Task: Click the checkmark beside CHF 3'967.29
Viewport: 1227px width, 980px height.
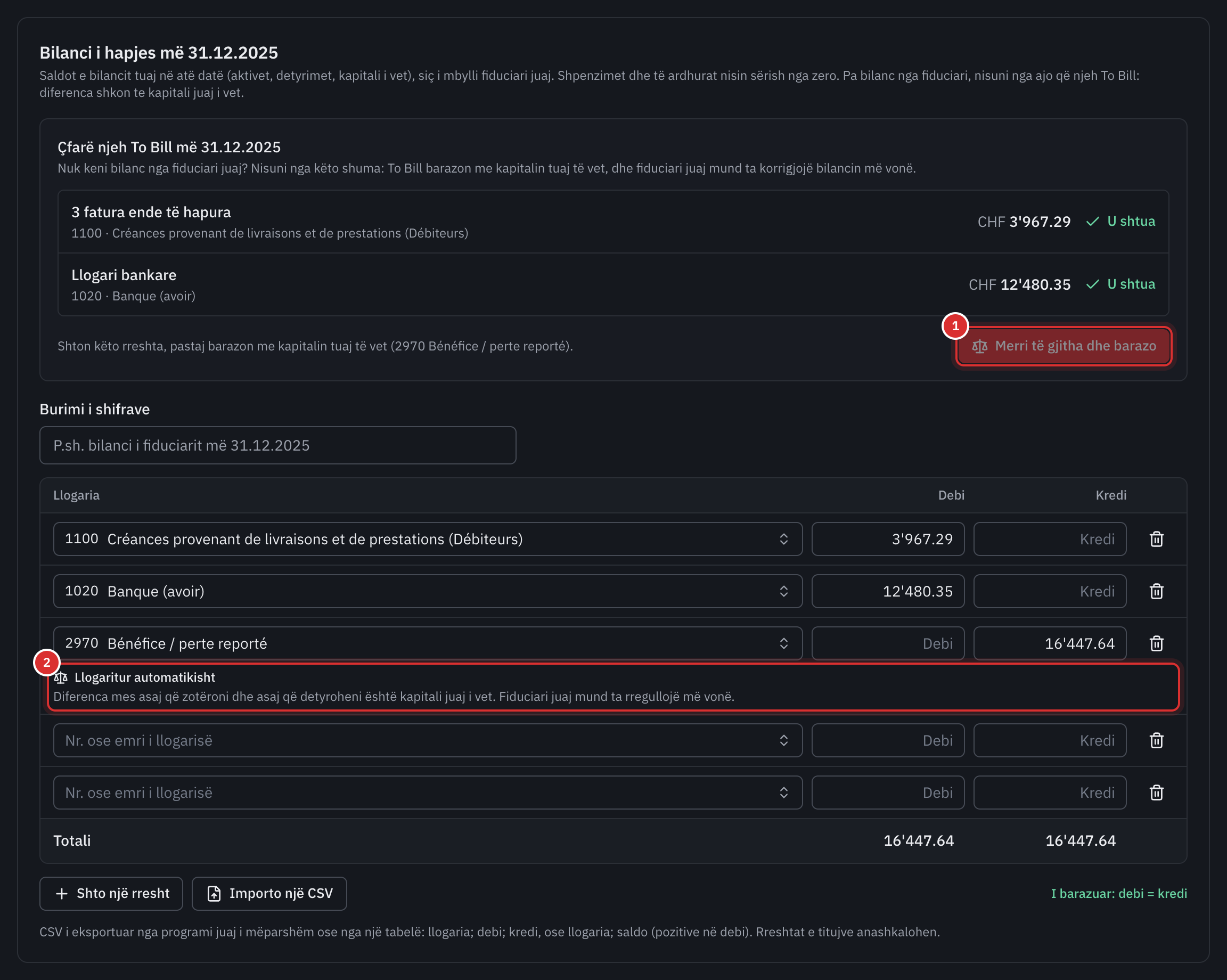Action: click(1092, 222)
